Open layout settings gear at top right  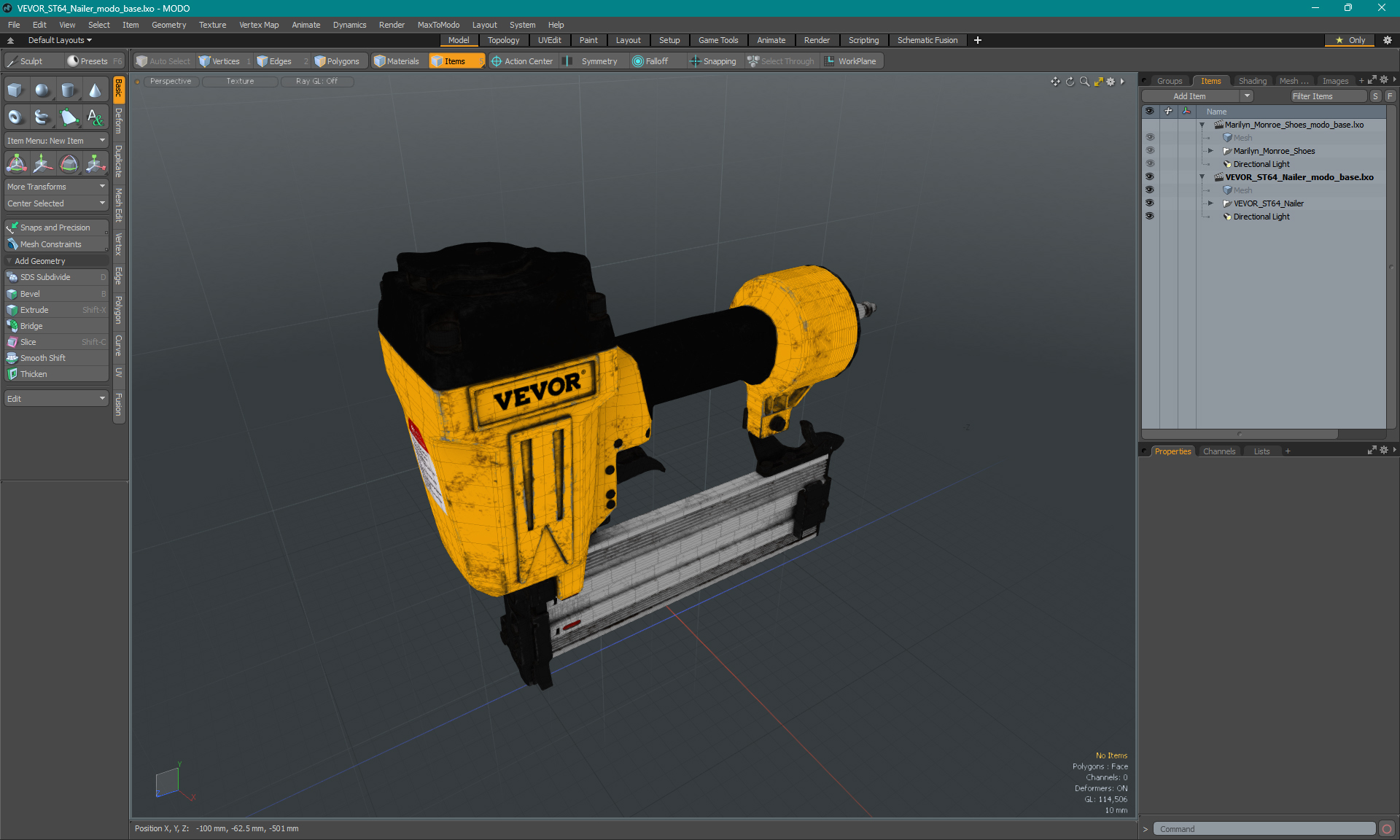1388,40
